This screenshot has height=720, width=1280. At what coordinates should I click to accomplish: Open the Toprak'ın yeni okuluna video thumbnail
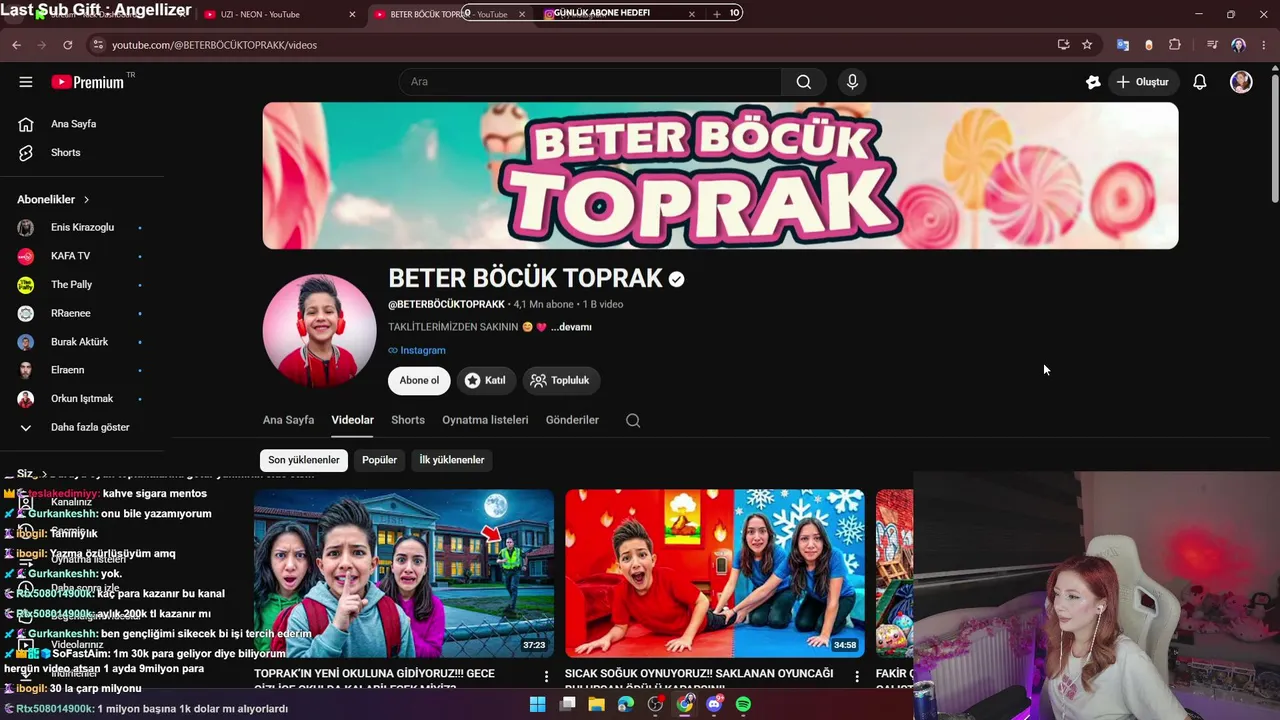point(404,573)
